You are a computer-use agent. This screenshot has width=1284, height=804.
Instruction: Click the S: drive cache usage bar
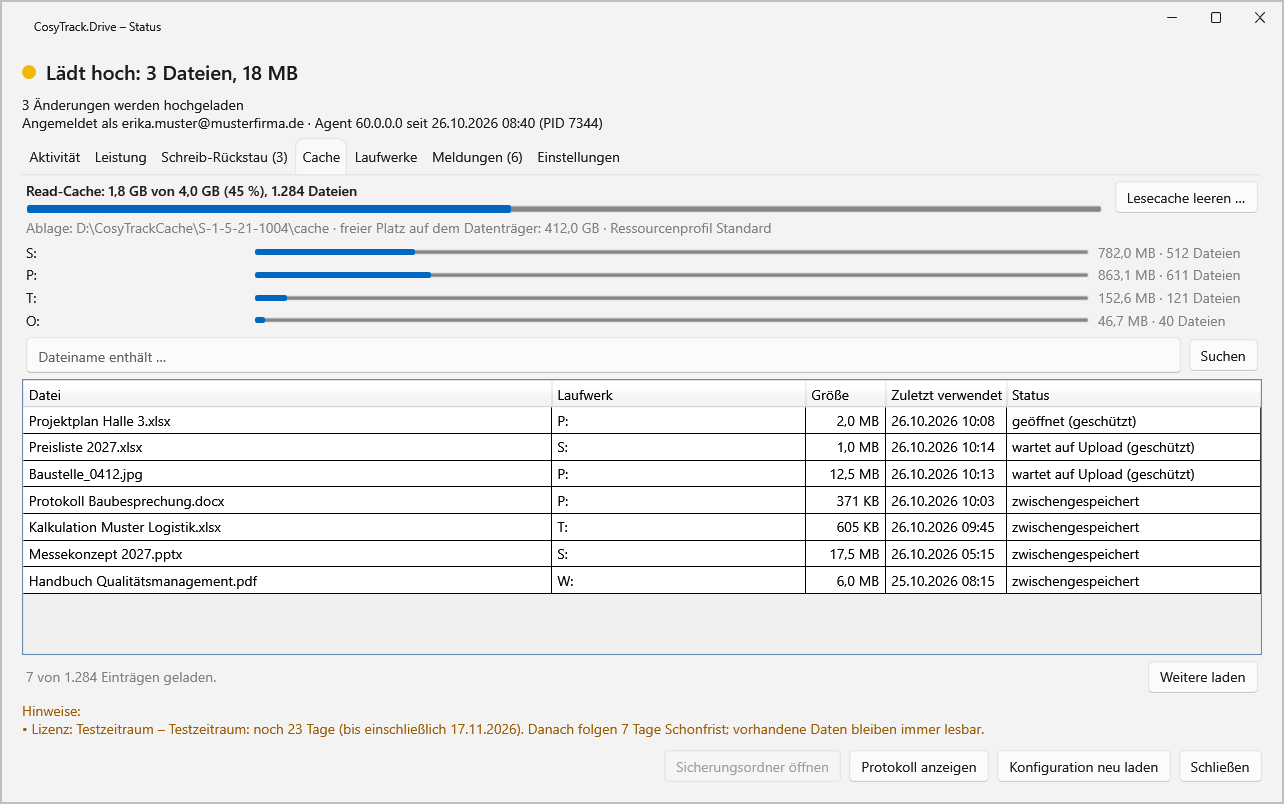(671, 252)
